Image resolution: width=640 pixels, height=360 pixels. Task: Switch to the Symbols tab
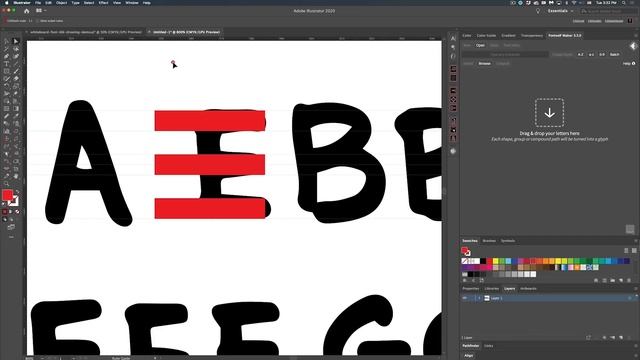point(508,241)
